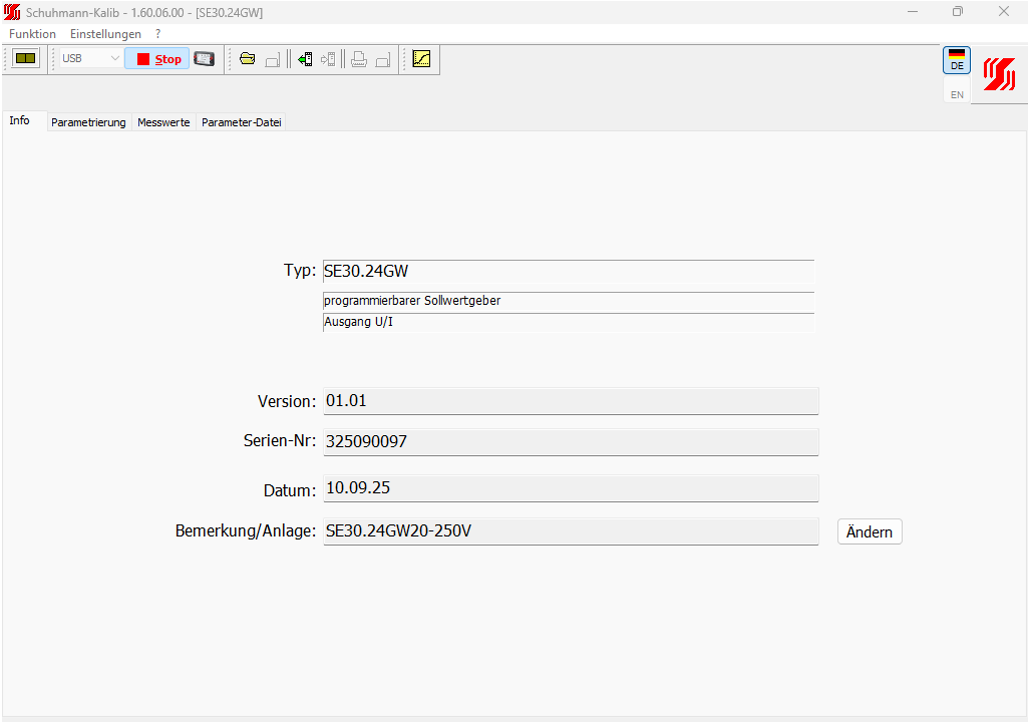The image size is (1028, 722).
Task: Click the Typ field showing SE30.24GW
Action: click(568, 271)
